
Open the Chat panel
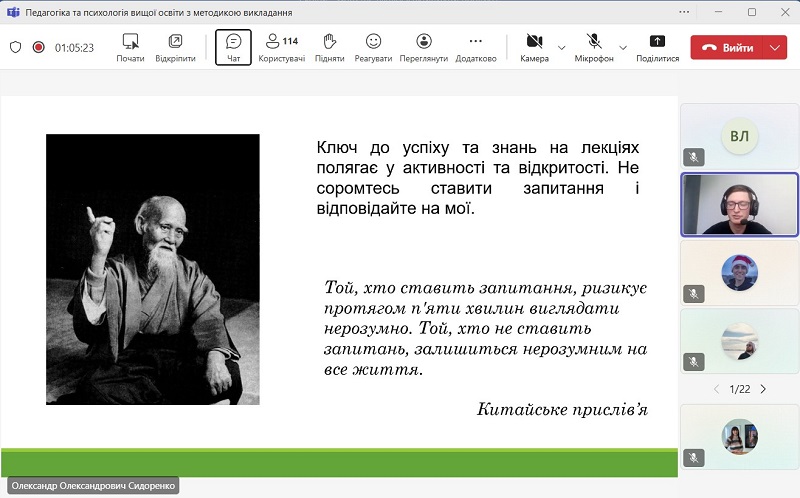(x=233, y=47)
